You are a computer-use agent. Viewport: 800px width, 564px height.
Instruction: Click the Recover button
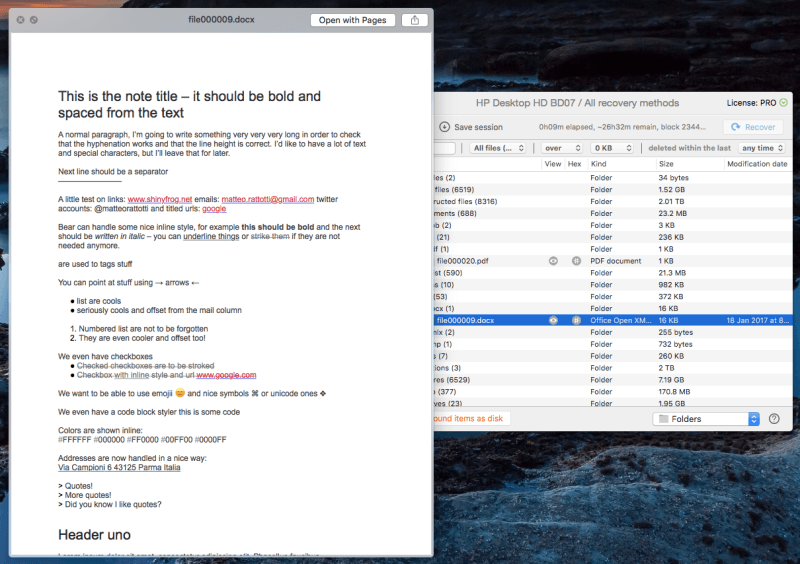click(x=753, y=127)
